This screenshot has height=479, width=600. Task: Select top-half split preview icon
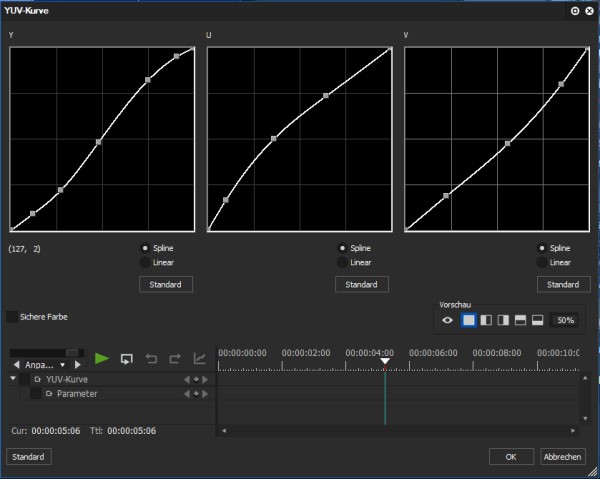click(520, 320)
